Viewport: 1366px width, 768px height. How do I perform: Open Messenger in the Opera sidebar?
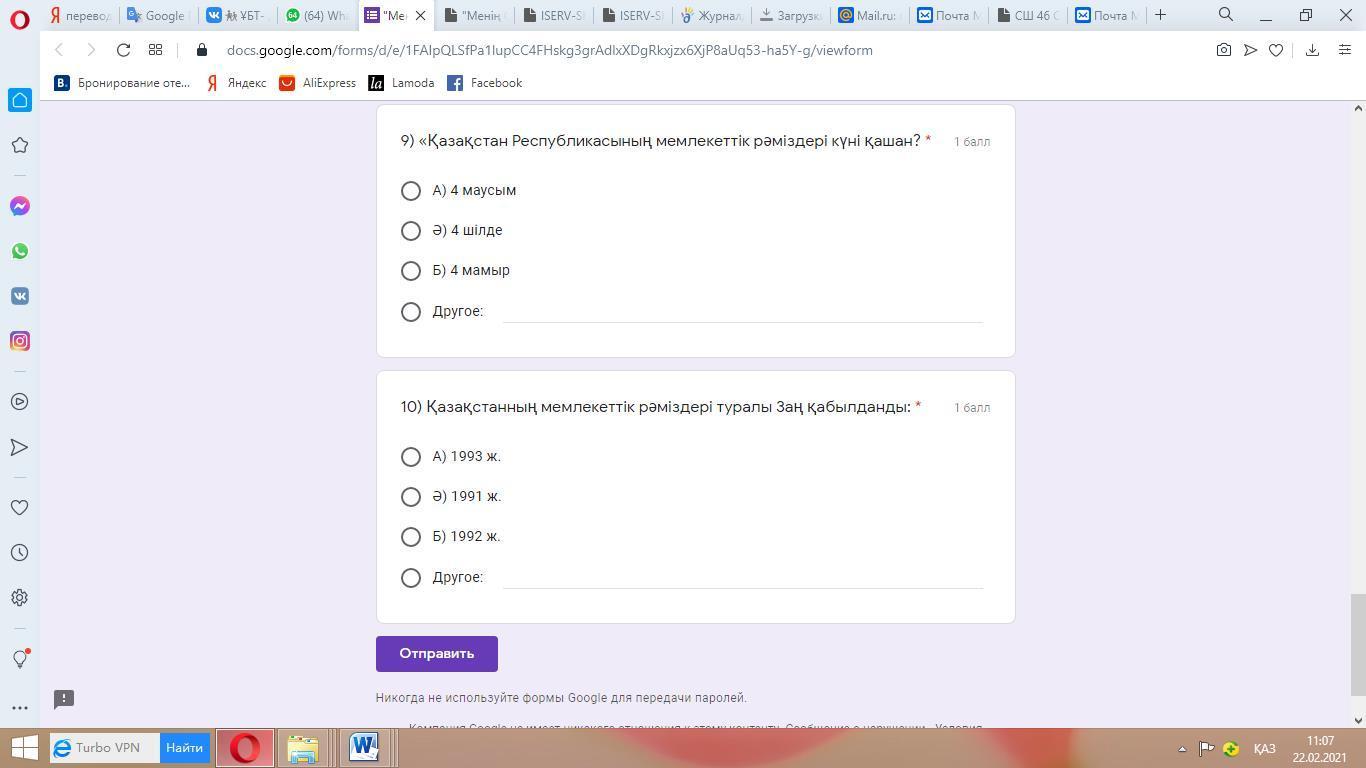pos(19,206)
